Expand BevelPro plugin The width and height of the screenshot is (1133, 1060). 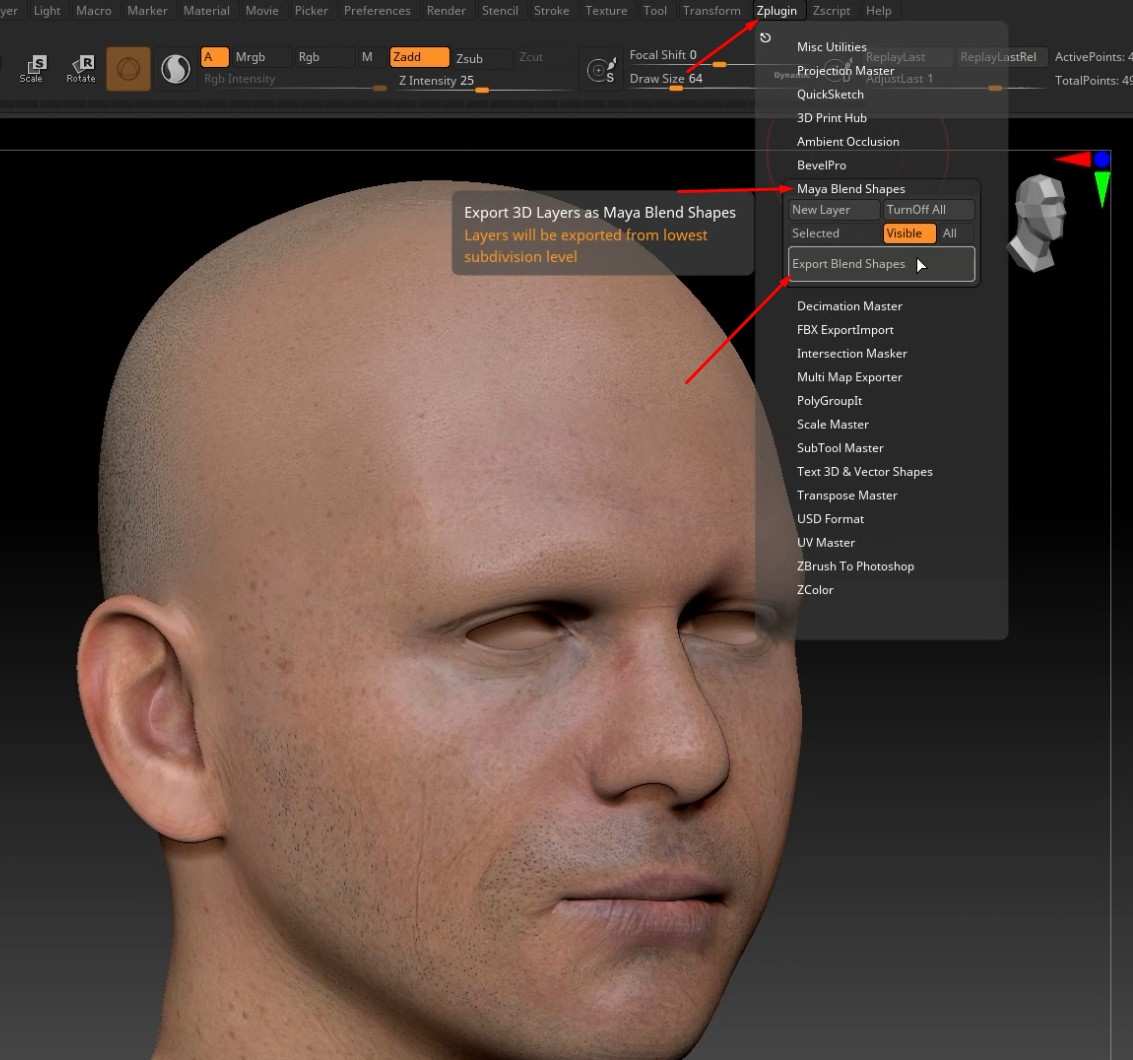tap(821, 165)
